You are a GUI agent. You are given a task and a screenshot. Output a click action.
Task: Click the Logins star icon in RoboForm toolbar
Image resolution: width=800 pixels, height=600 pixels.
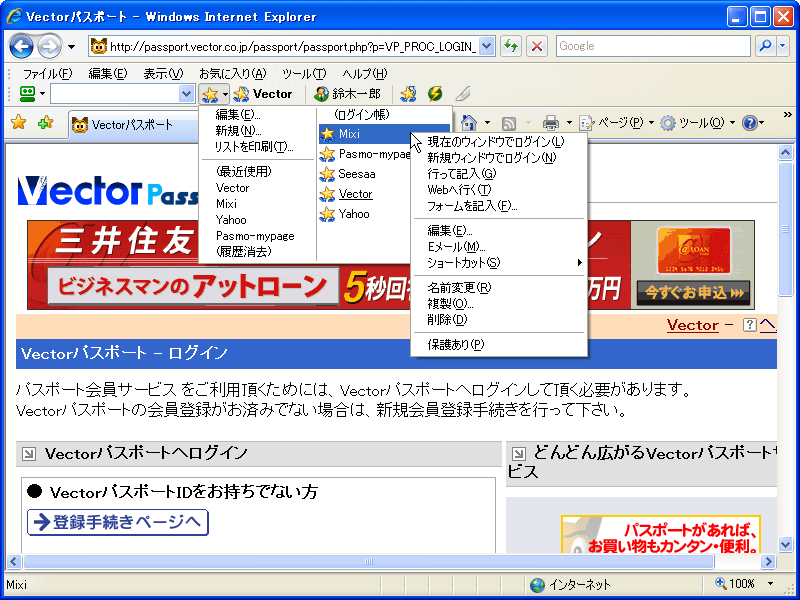tap(210, 94)
